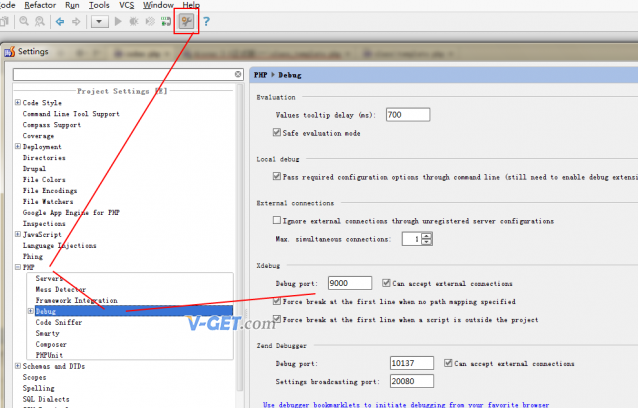638x408 pixels.
Task: Click the Max simultaneous connections value field
Action: (412, 239)
